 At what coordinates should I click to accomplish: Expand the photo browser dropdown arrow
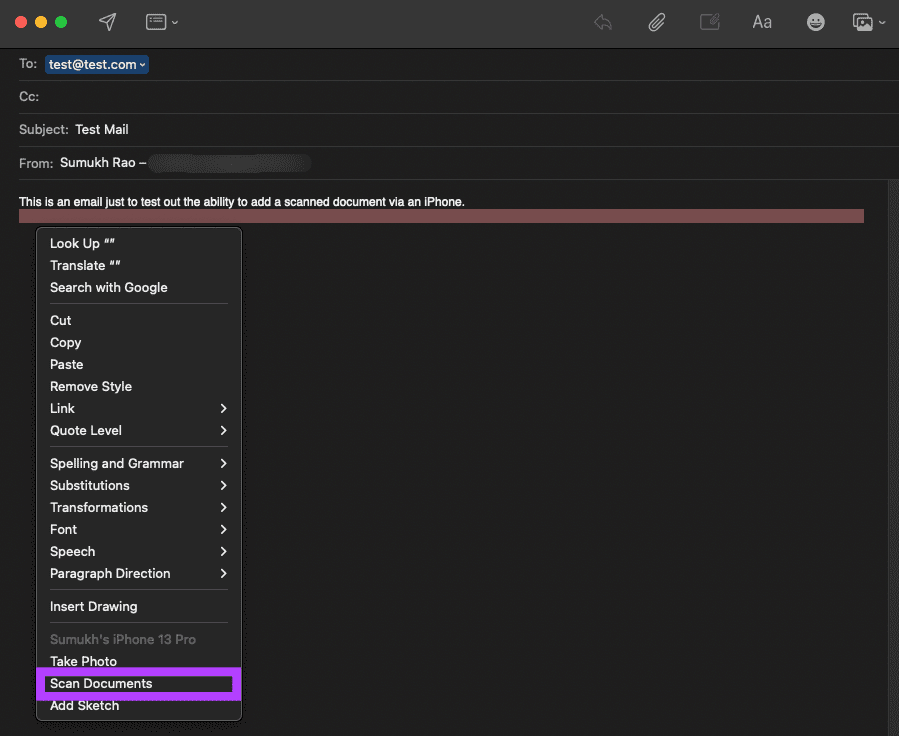[x=882, y=23]
